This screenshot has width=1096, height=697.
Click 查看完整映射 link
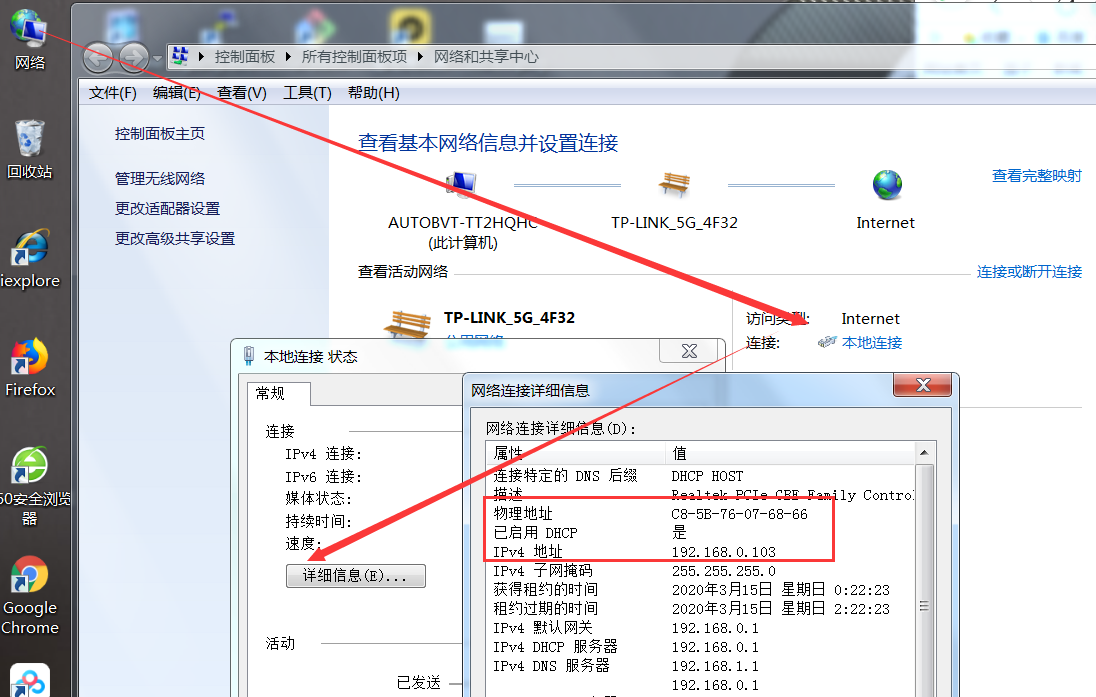pos(1037,175)
